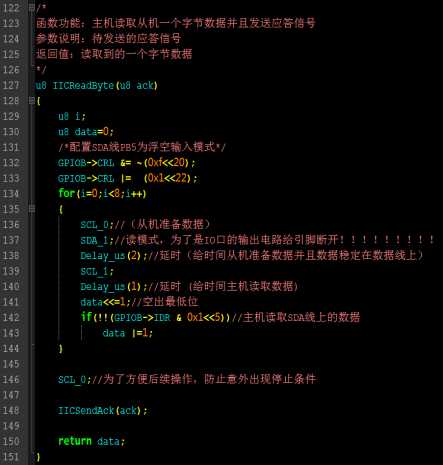Click the 'return data;' statement

click(92, 441)
